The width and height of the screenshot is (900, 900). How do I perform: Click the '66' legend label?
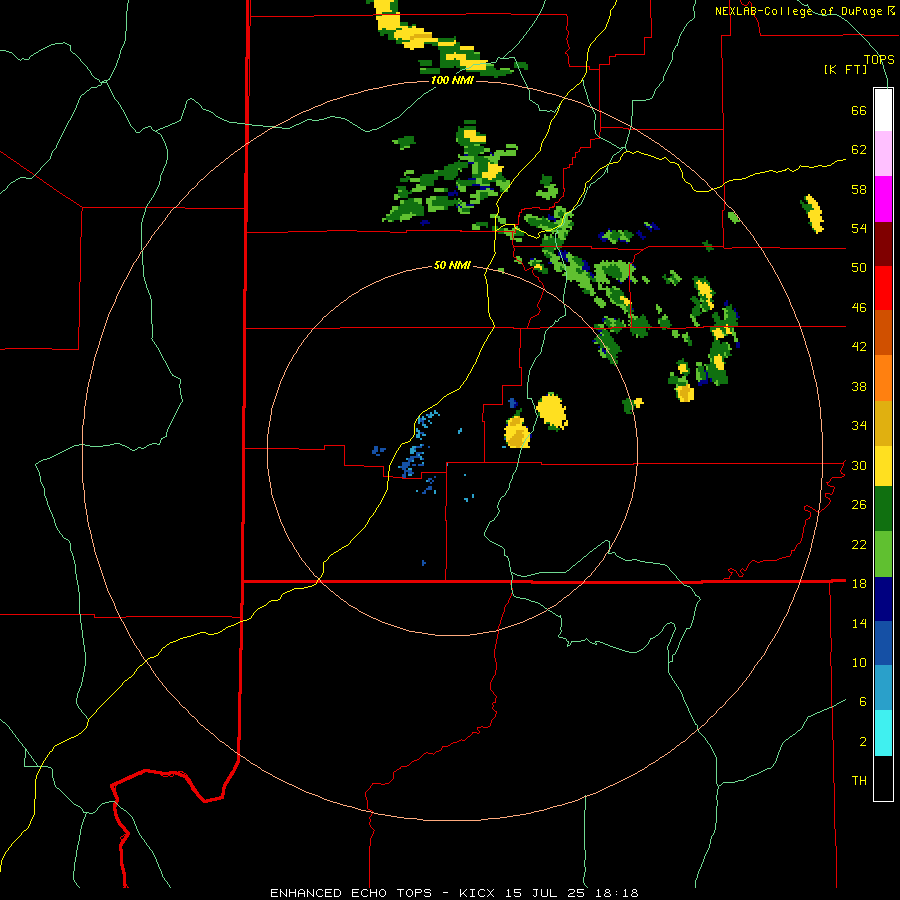[x=859, y=111]
